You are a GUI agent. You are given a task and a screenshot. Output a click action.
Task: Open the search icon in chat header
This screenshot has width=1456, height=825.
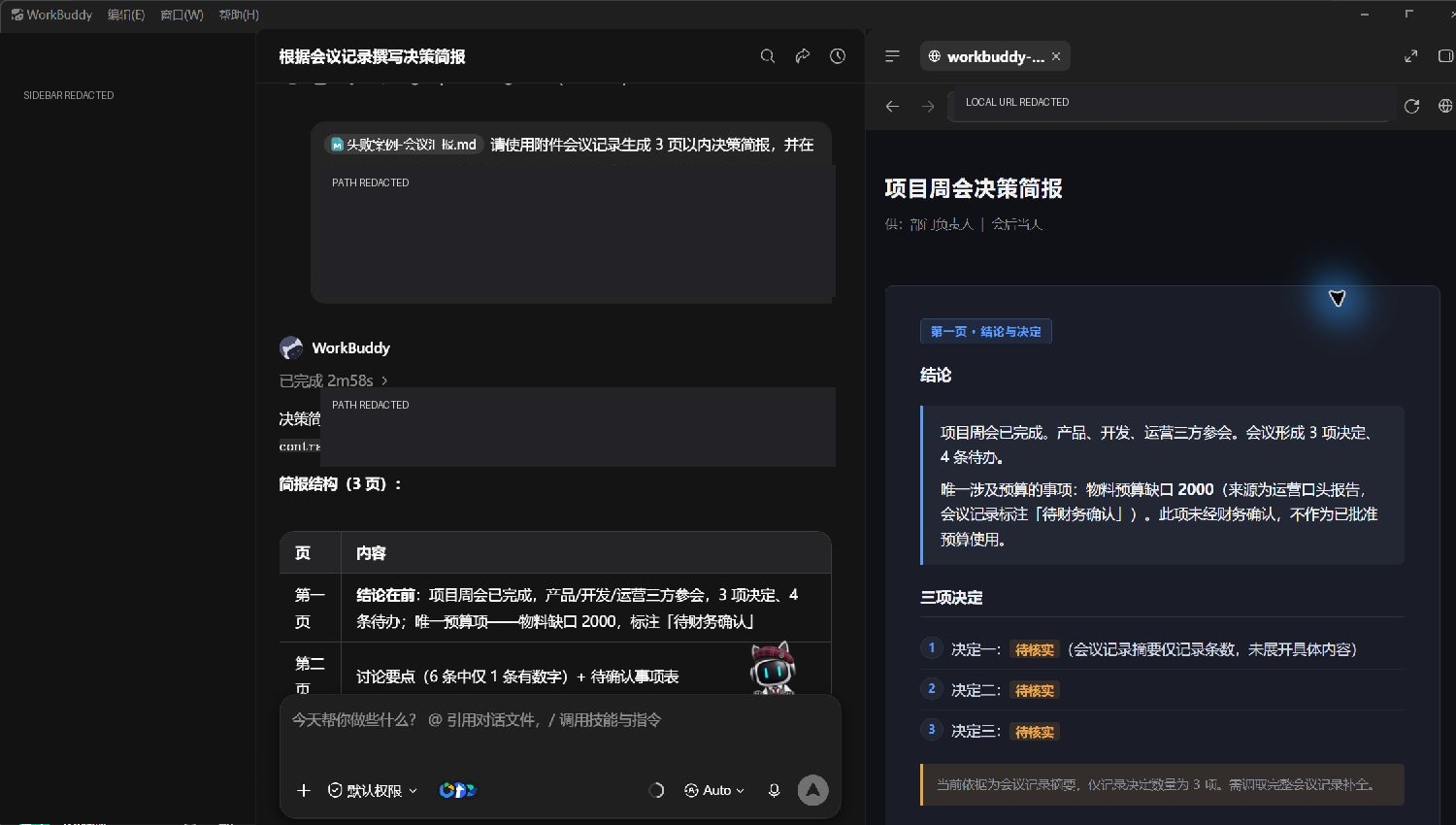click(767, 56)
